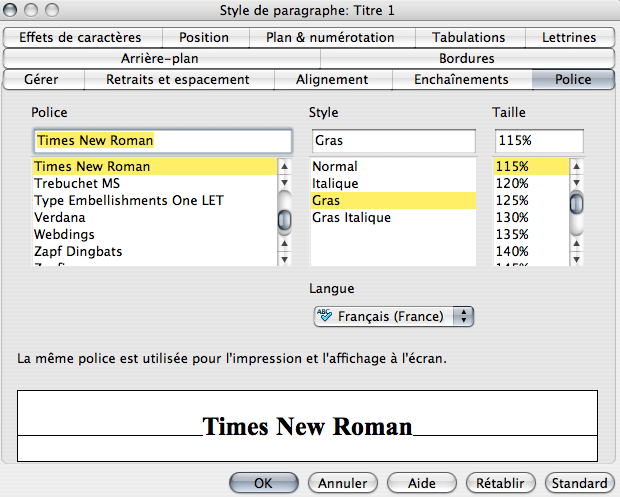Select Retraits et espacement tab
Viewport: 620px width, 497px height.
point(179,79)
